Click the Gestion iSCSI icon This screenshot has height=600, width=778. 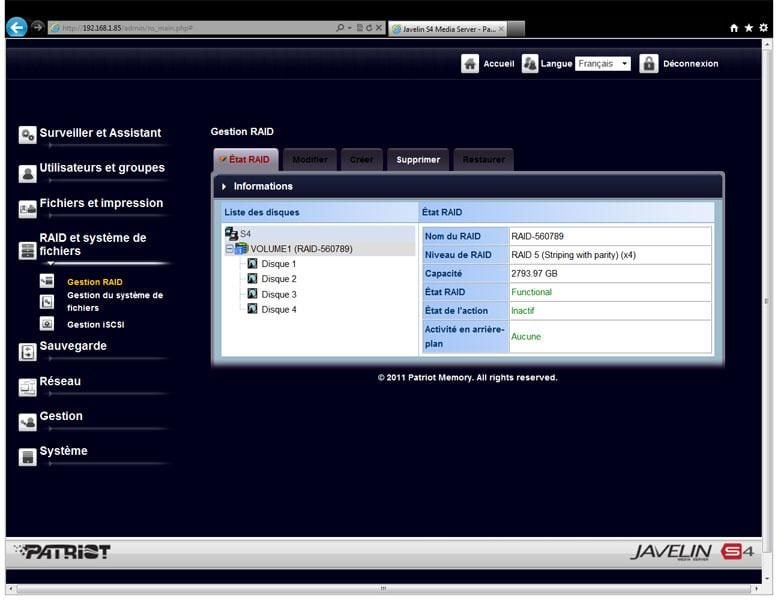click(47, 324)
